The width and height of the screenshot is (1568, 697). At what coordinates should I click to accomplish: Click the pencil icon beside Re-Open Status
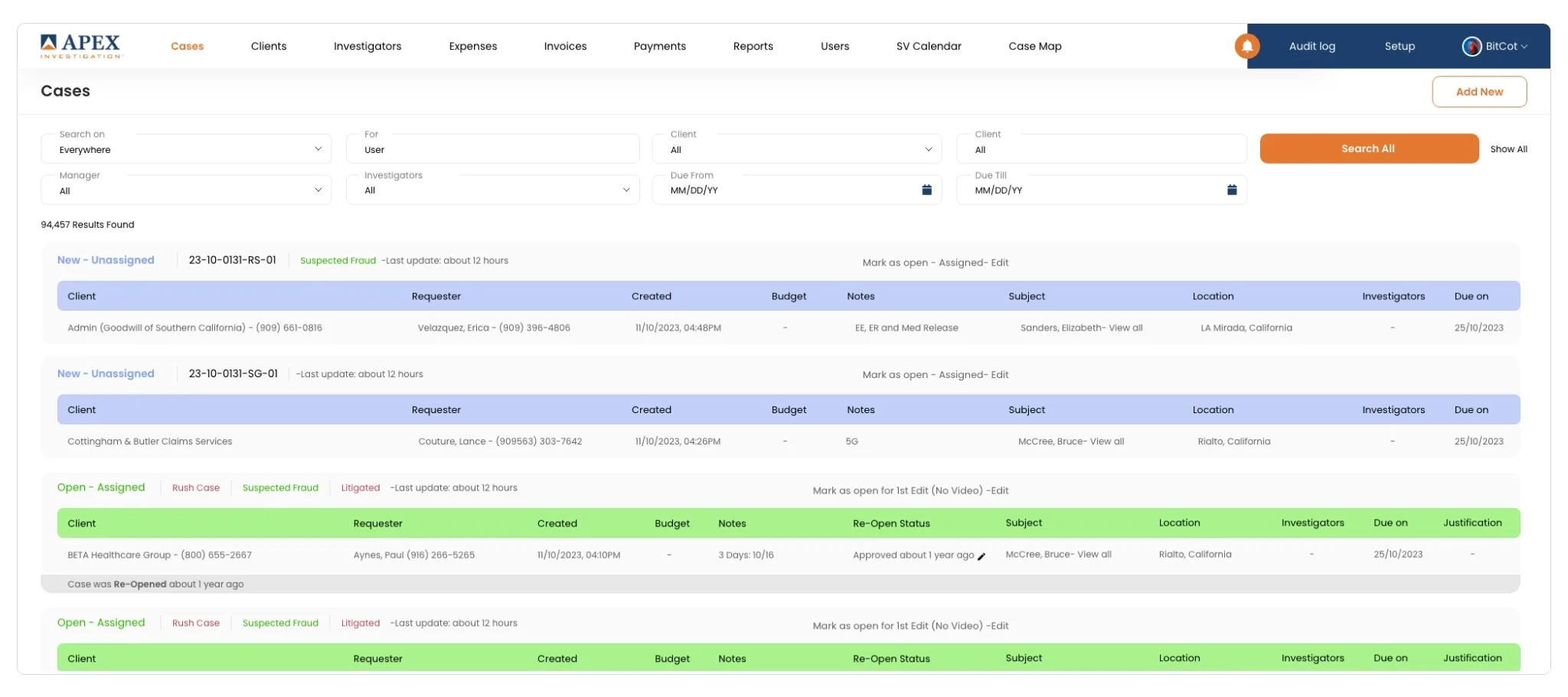pyautogui.click(x=982, y=556)
